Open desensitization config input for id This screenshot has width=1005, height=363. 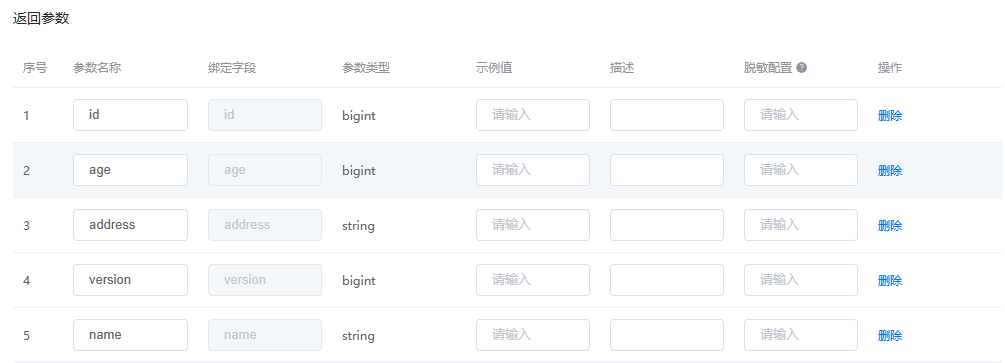[x=801, y=115]
